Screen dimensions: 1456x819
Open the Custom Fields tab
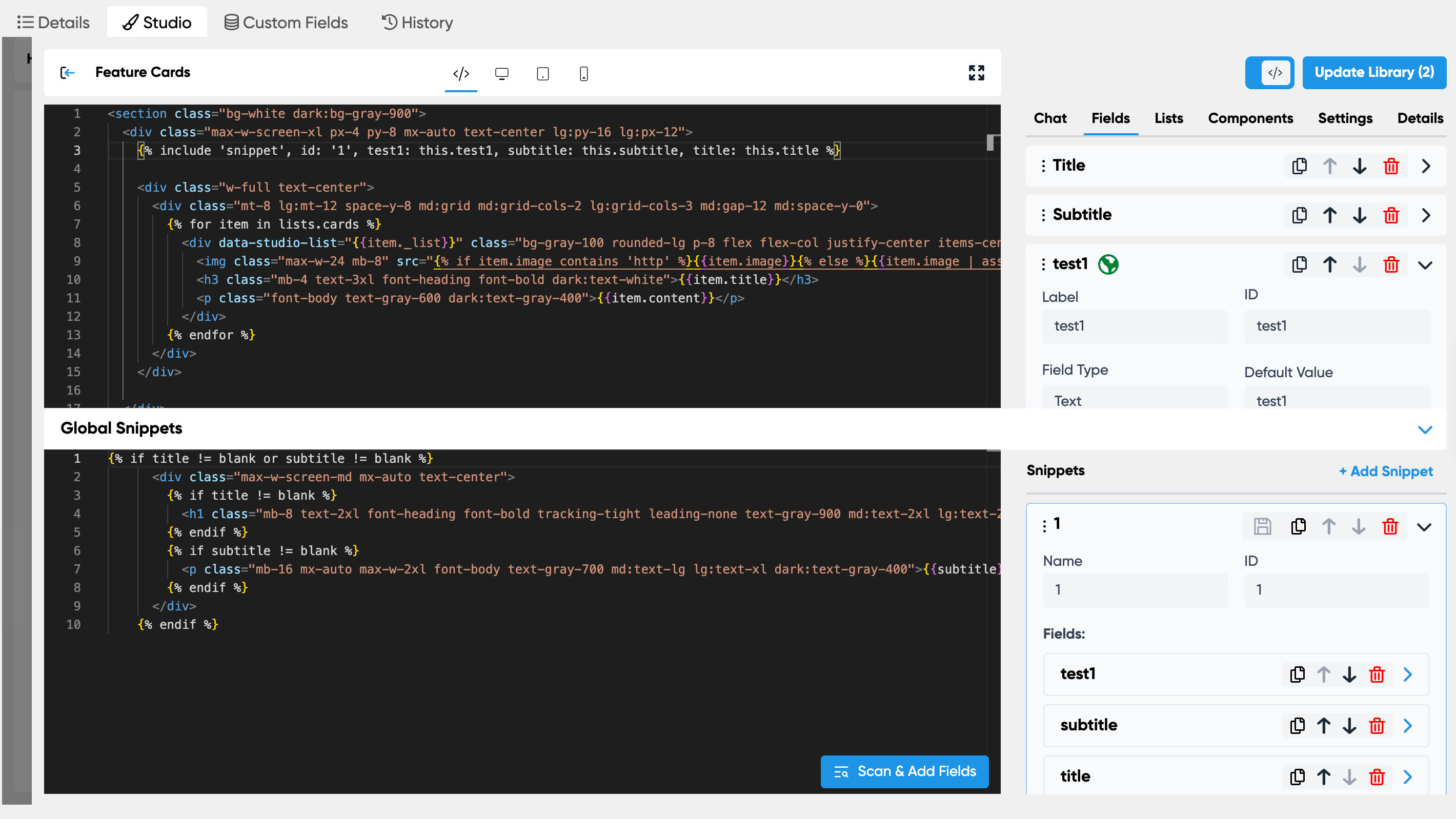pyautogui.click(x=286, y=23)
